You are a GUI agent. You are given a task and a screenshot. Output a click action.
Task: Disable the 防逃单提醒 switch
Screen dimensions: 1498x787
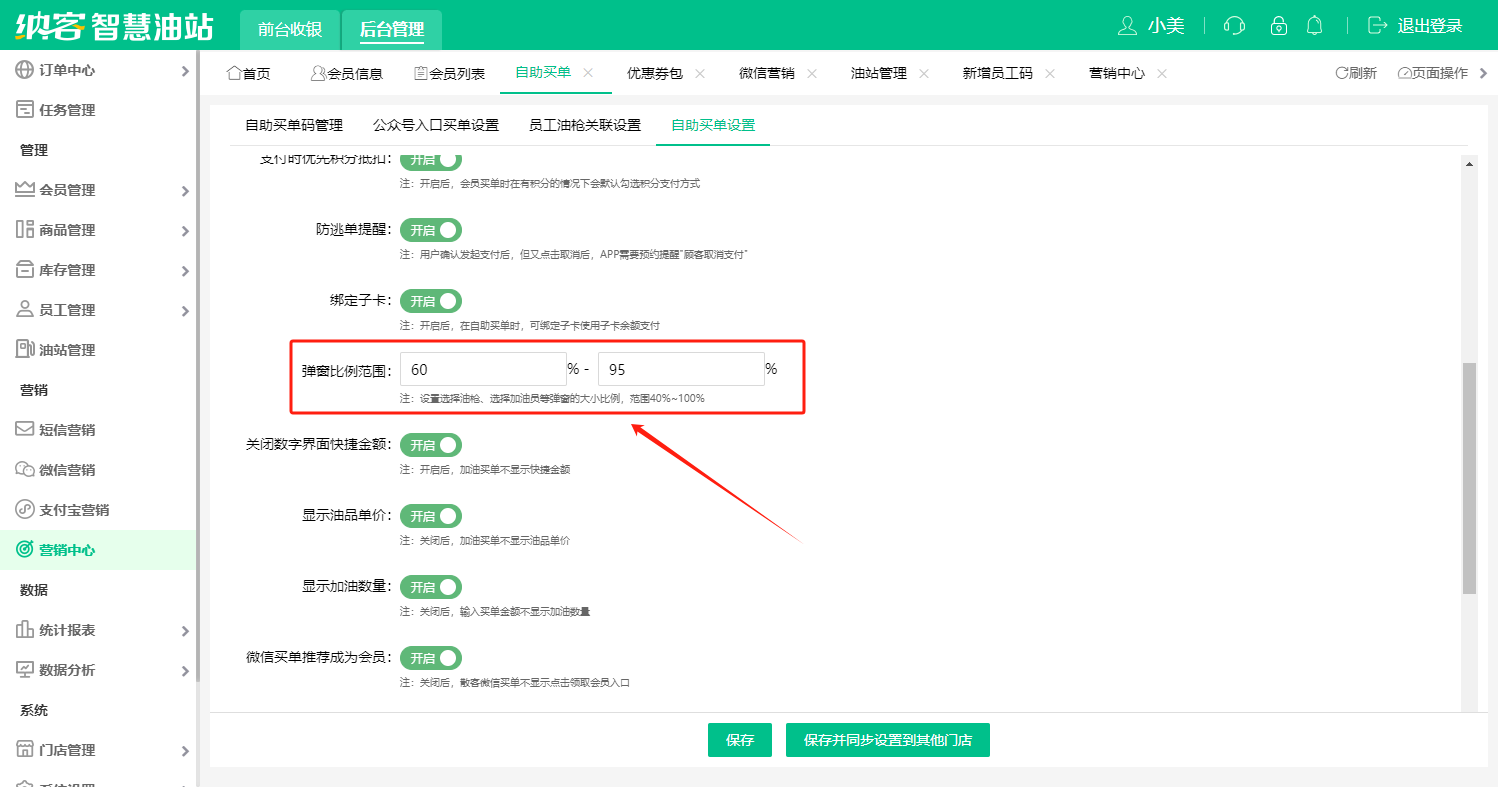point(431,230)
